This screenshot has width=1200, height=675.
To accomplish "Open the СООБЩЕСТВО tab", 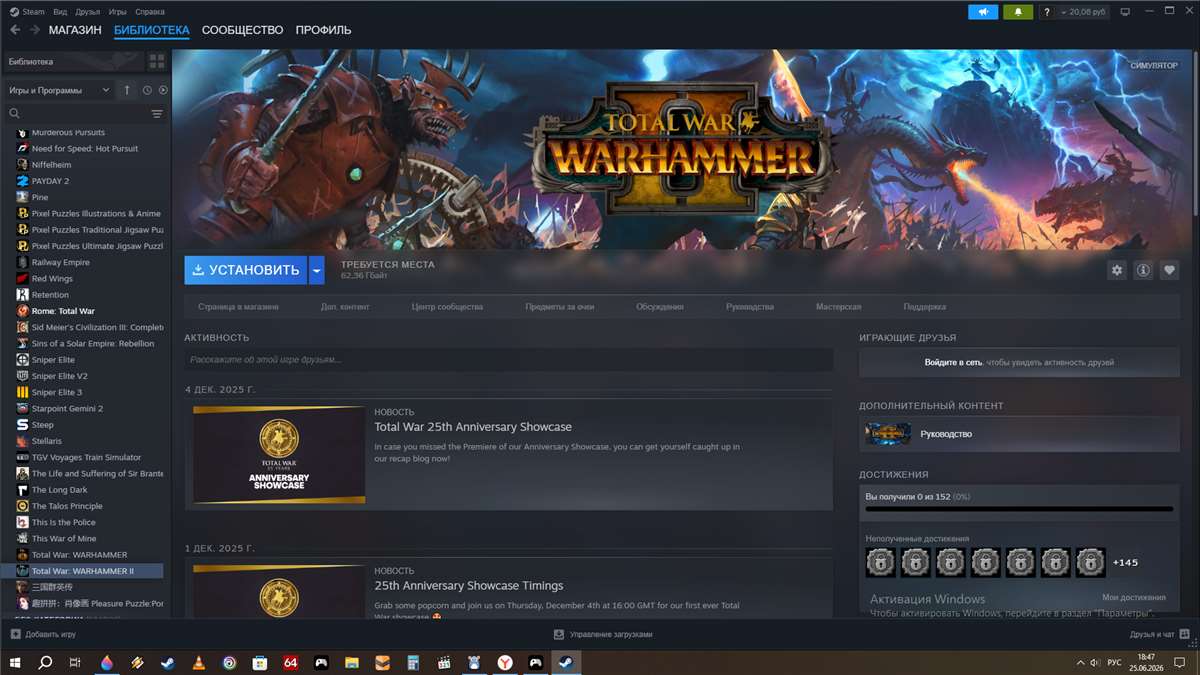I will (x=242, y=30).
